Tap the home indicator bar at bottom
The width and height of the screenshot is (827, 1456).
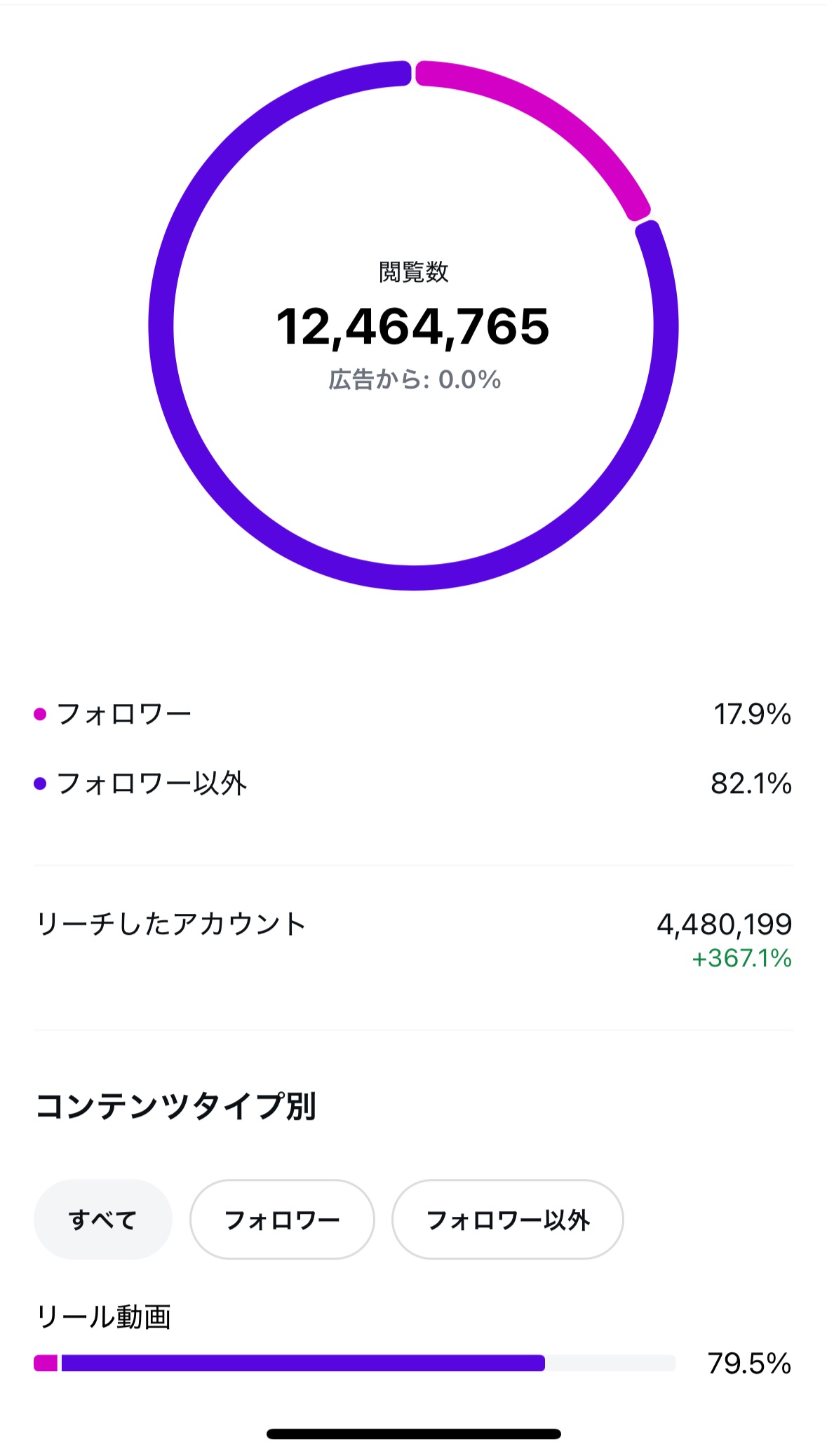point(414,1434)
